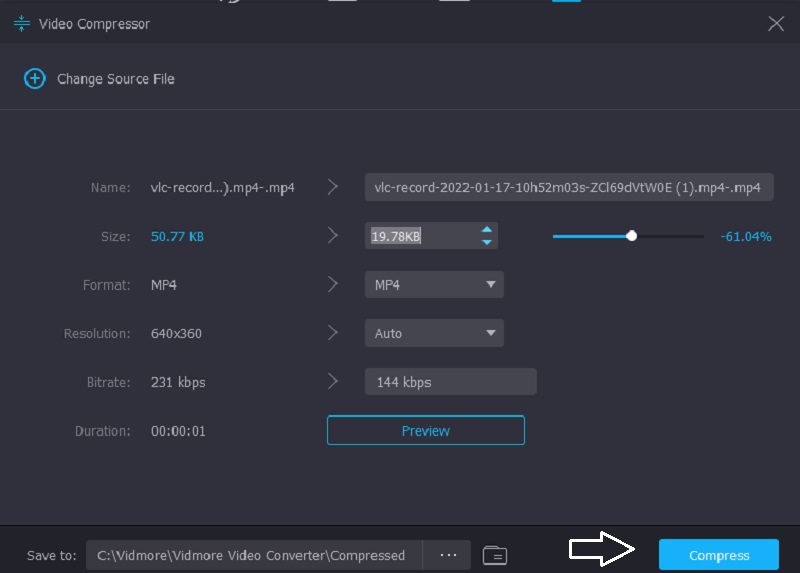Open the output folder icon near the save path
The height and width of the screenshot is (573, 800).
495,555
